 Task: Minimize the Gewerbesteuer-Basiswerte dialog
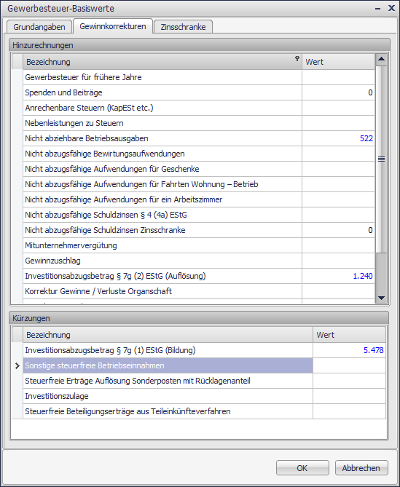[x=377, y=8]
